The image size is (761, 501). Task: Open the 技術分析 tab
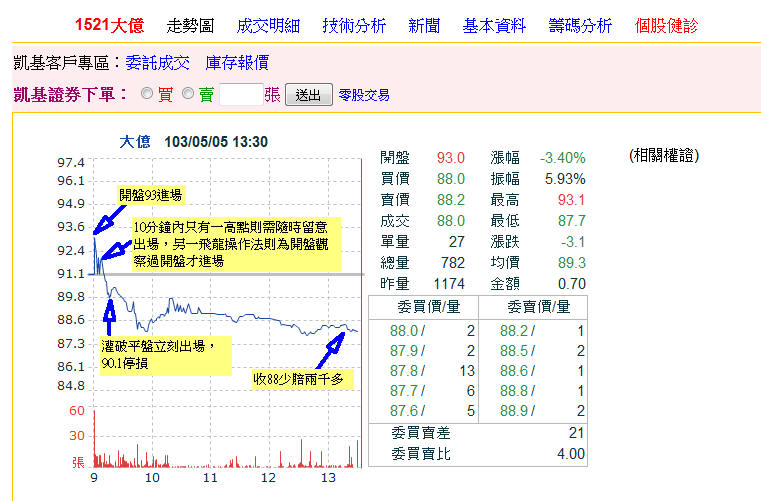[x=354, y=26]
